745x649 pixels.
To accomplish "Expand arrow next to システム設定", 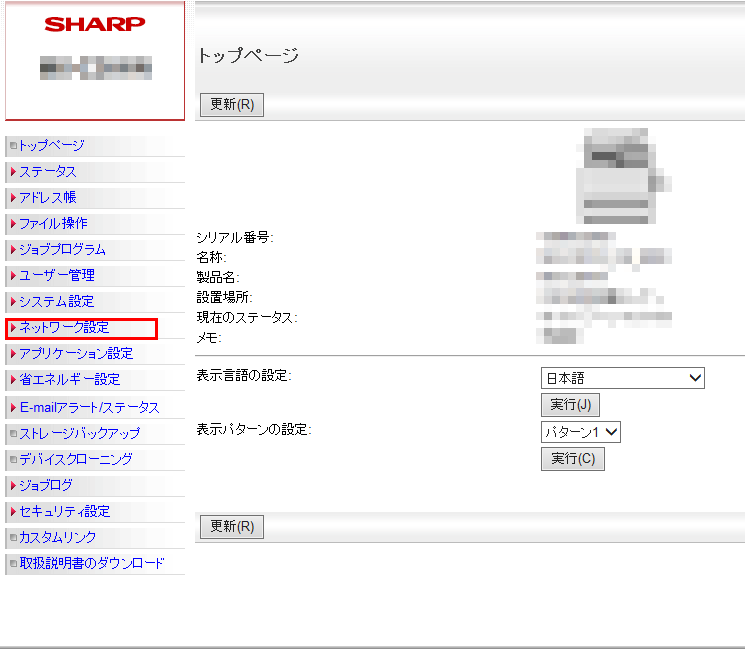I will point(13,301).
